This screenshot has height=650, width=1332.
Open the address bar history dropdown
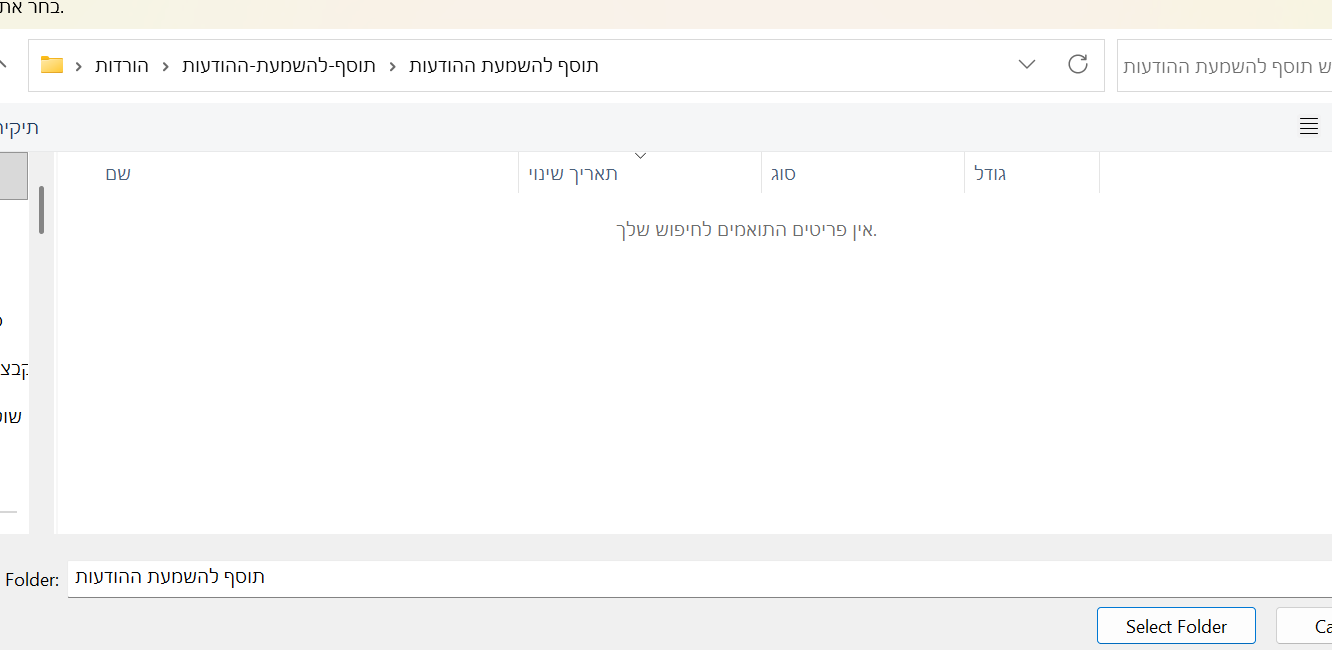(x=1027, y=65)
